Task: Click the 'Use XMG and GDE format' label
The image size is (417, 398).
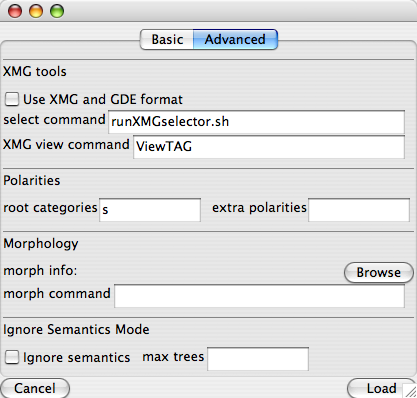Action: click(x=103, y=100)
